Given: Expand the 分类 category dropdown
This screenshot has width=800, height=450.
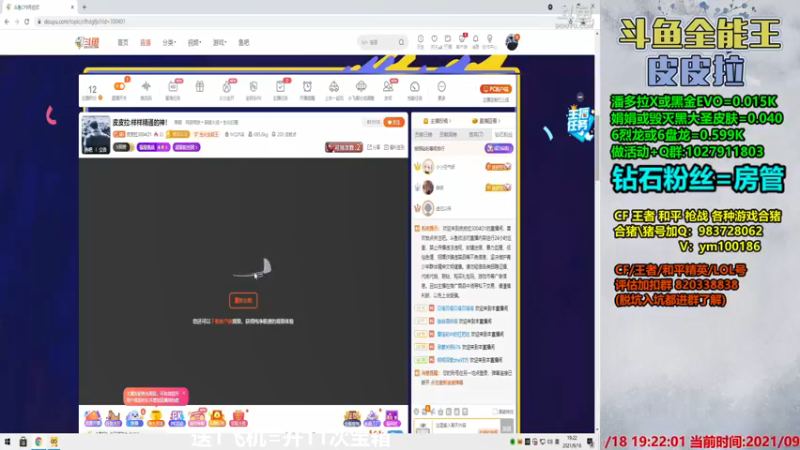Looking at the screenshot, I should [x=169, y=43].
